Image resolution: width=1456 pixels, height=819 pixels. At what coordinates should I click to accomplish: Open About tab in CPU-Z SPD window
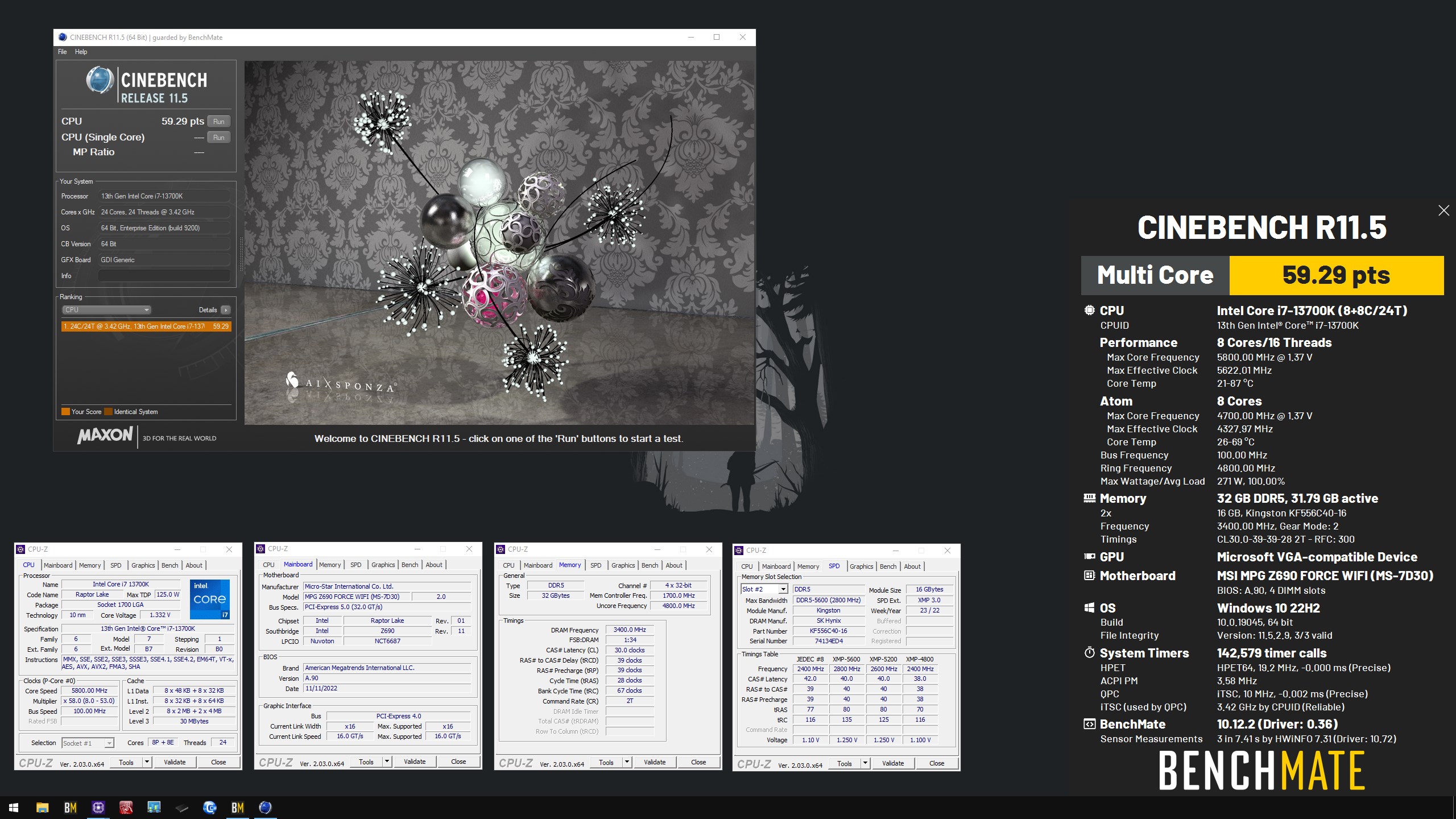coord(912,566)
